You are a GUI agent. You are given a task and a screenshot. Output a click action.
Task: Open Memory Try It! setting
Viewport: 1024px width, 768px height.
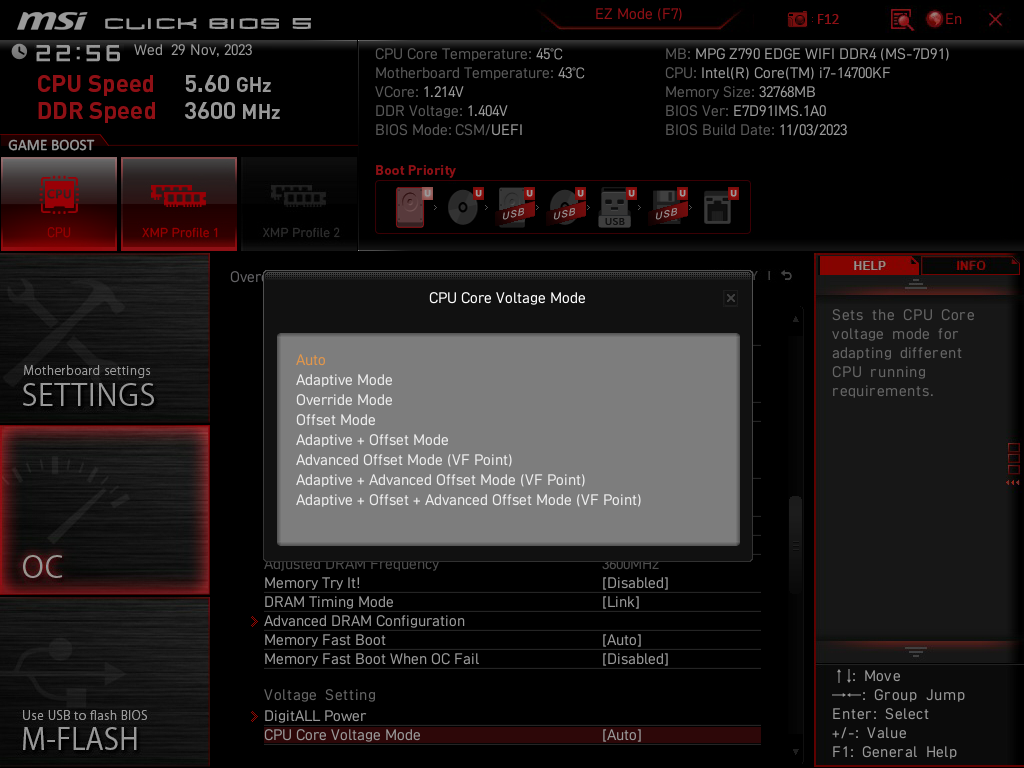(x=512, y=583)
